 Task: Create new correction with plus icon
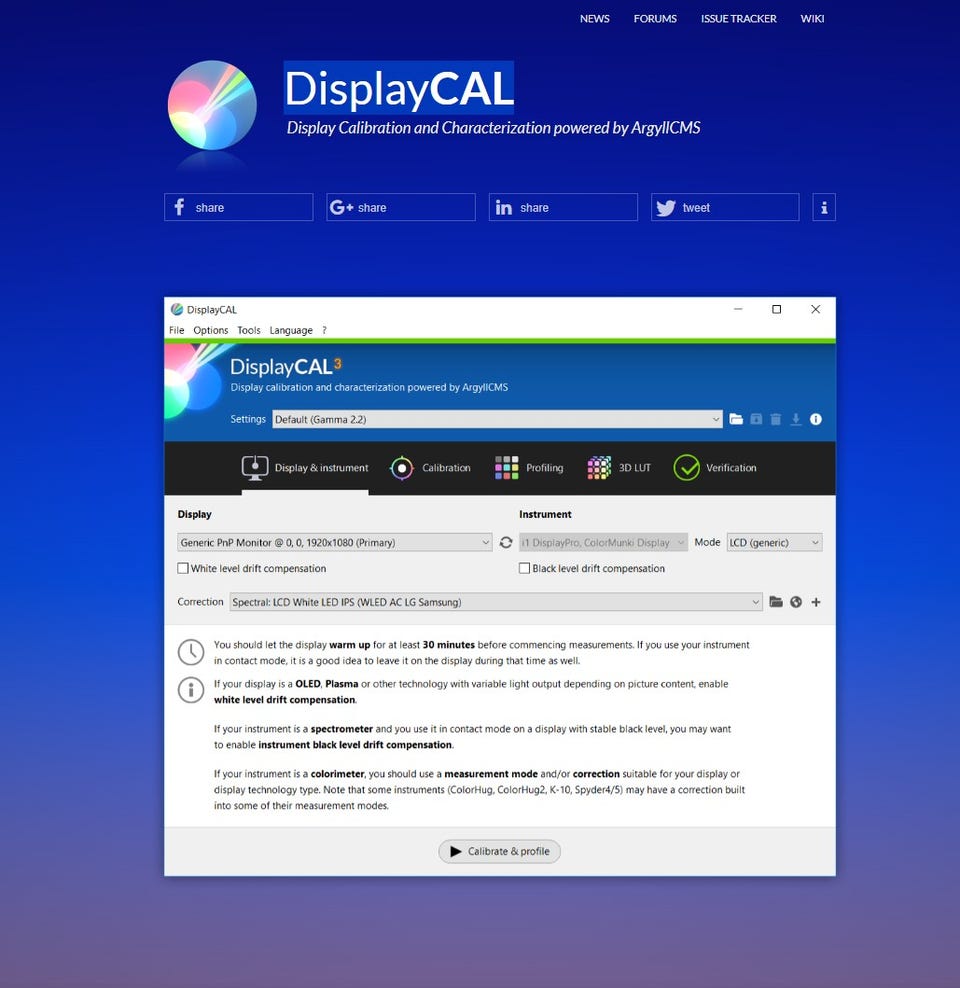point(816,602)
